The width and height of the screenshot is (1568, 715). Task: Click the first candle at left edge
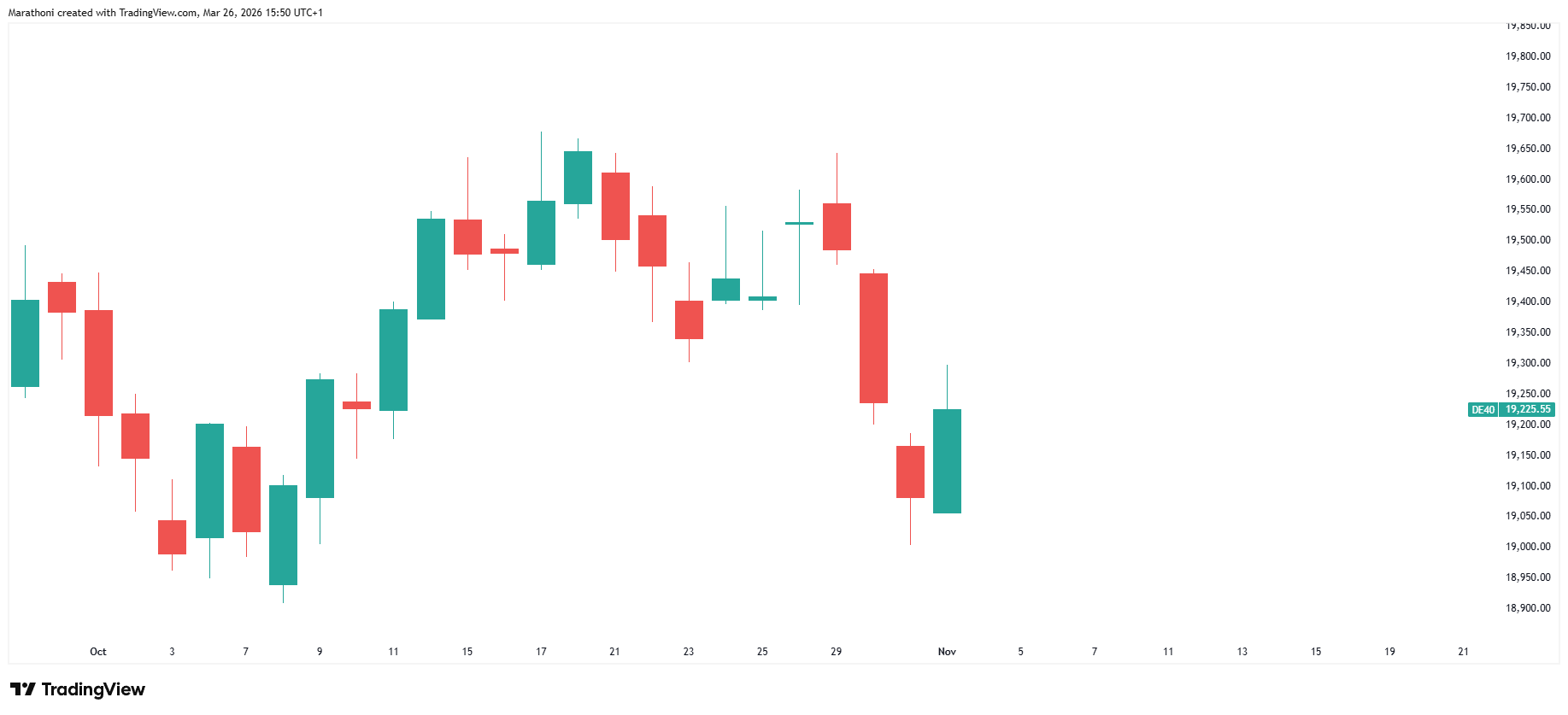click(x=25, y=343)
